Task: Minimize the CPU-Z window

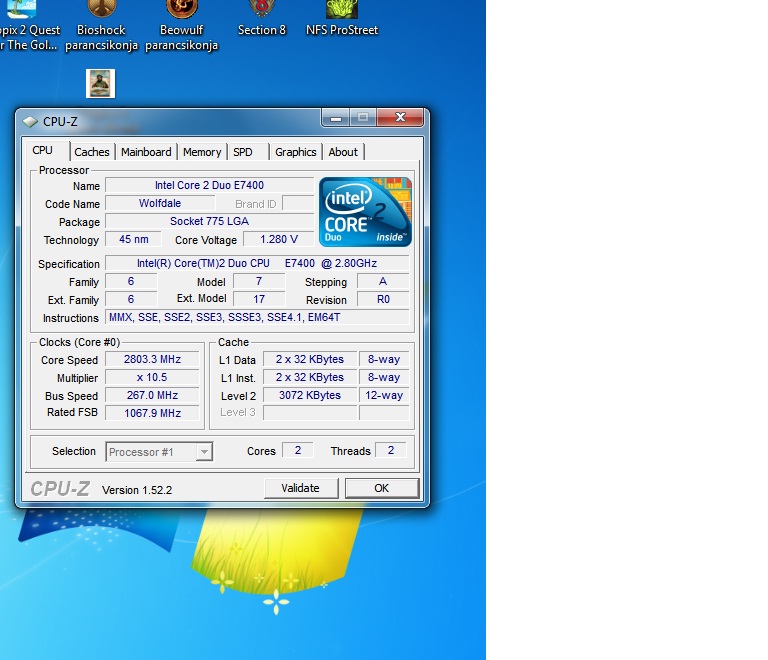Action: click(336, 118)
